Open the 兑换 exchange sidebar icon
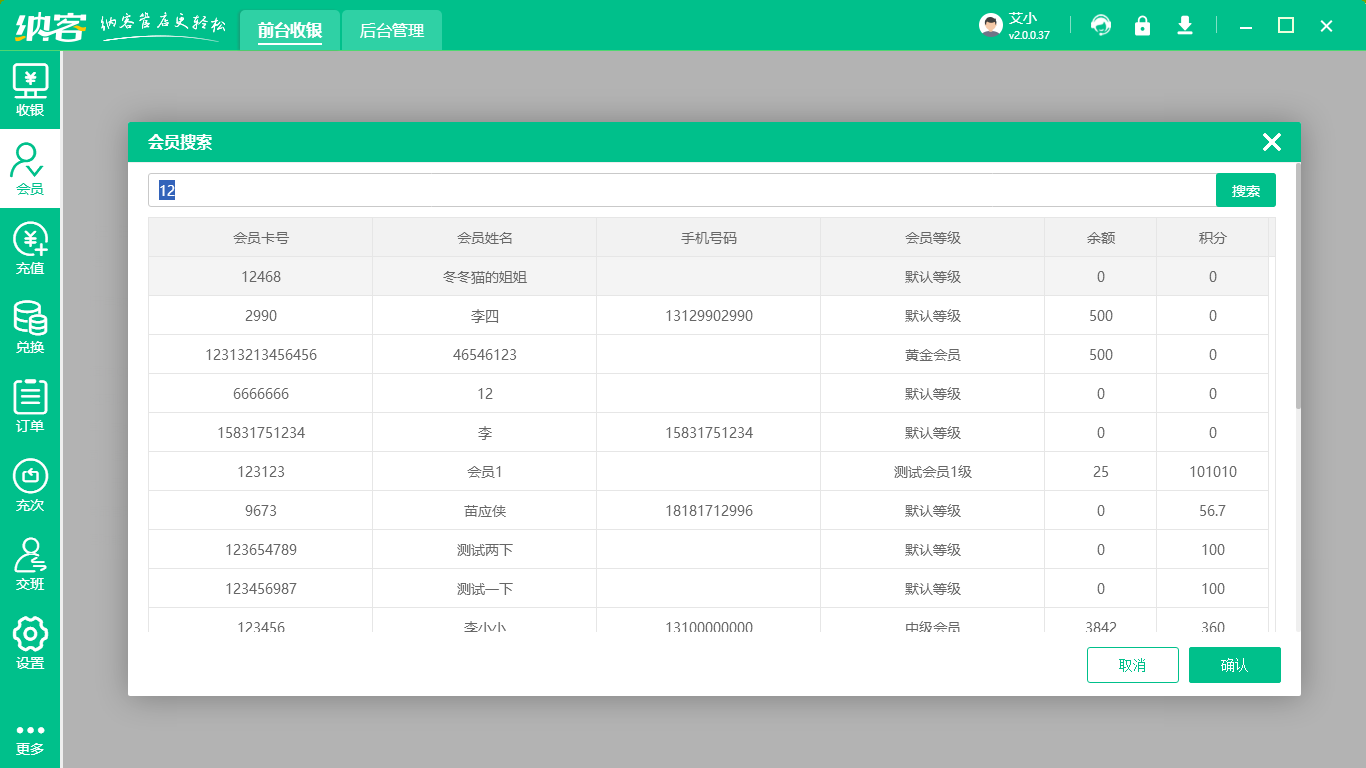 tap(30, 327)
